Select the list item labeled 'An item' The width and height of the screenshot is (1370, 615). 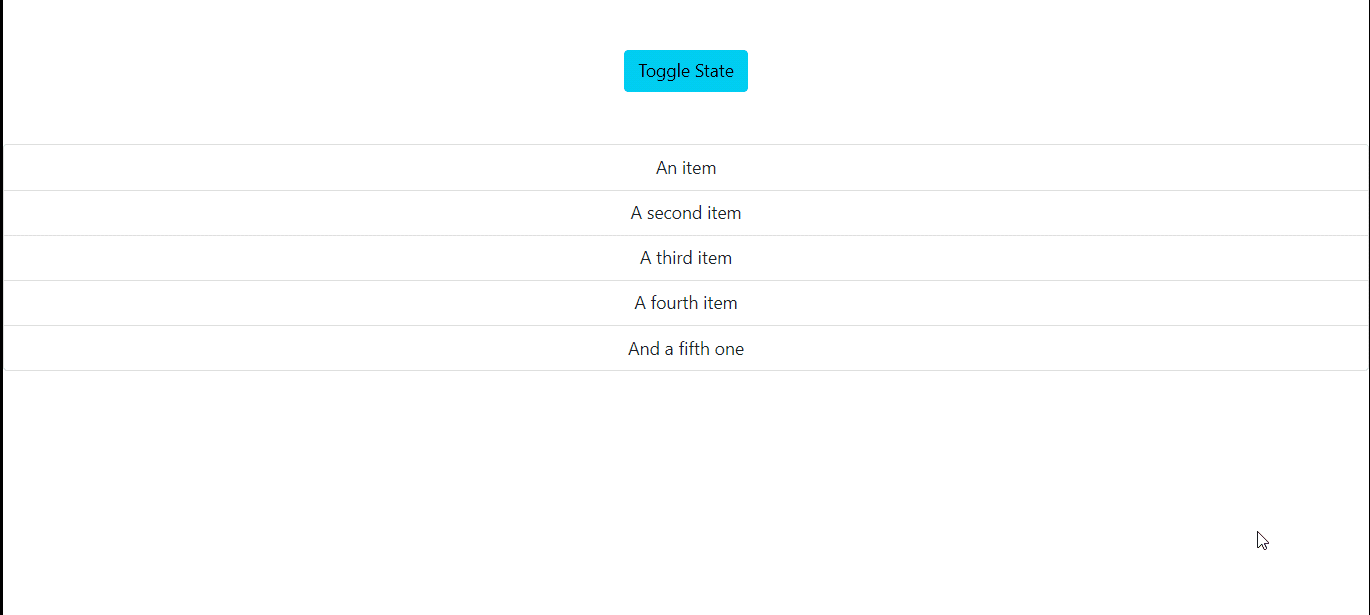tap(685, 167)
